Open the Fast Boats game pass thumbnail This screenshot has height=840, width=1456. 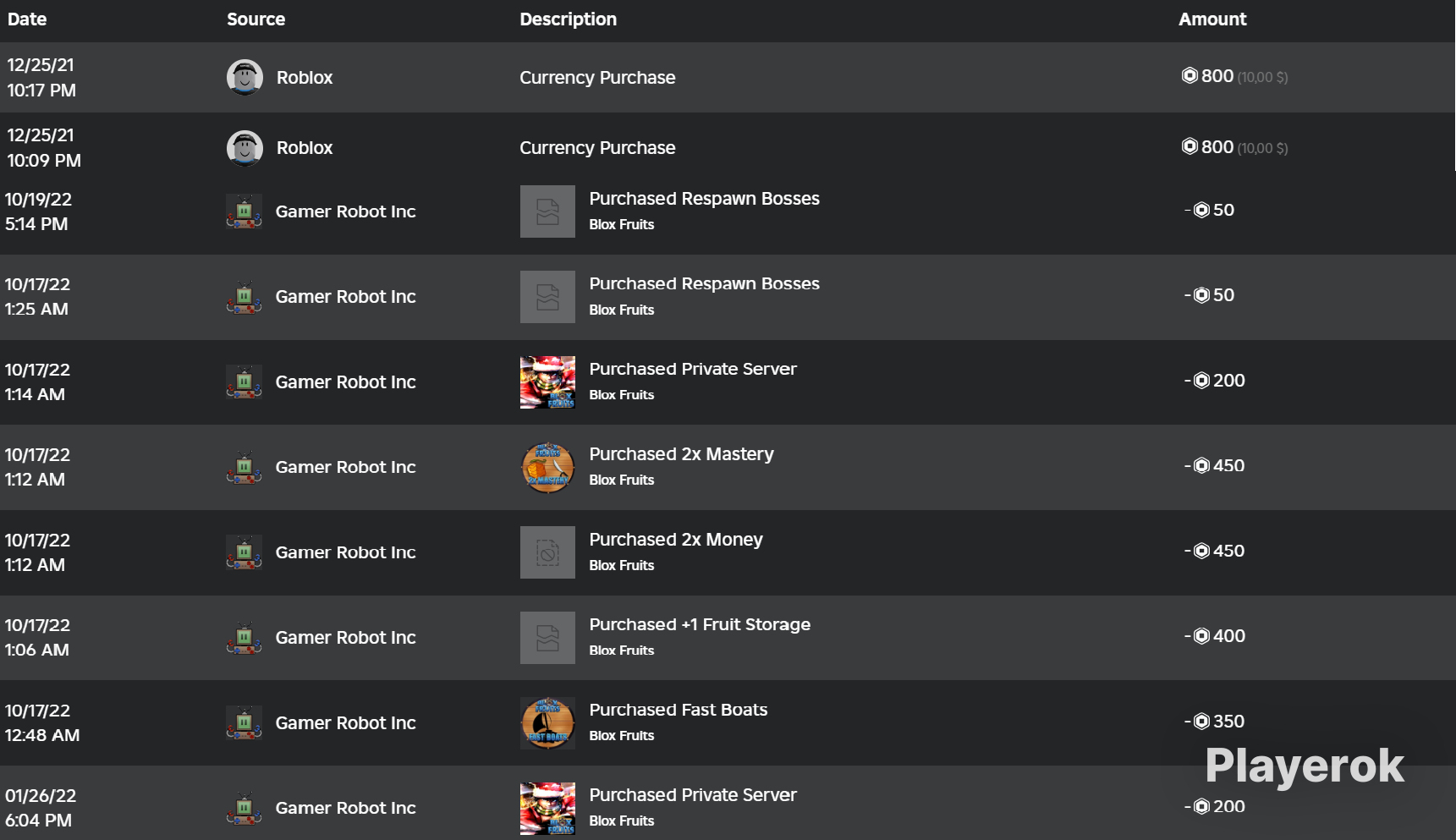[547, 723]
